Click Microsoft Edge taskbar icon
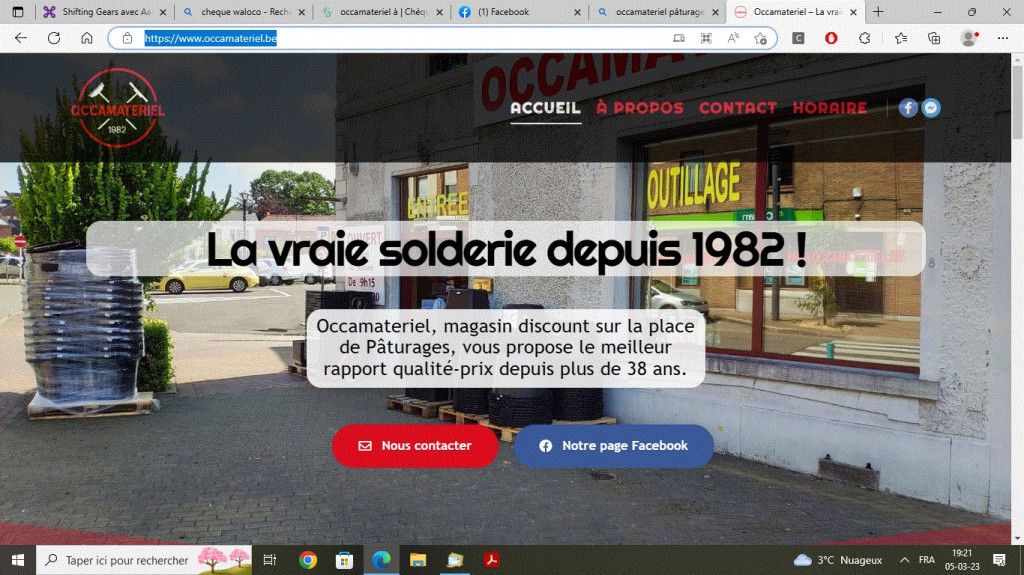Image resolution: width=1024 pixels, height=575 pixels. tap(381, 560)
